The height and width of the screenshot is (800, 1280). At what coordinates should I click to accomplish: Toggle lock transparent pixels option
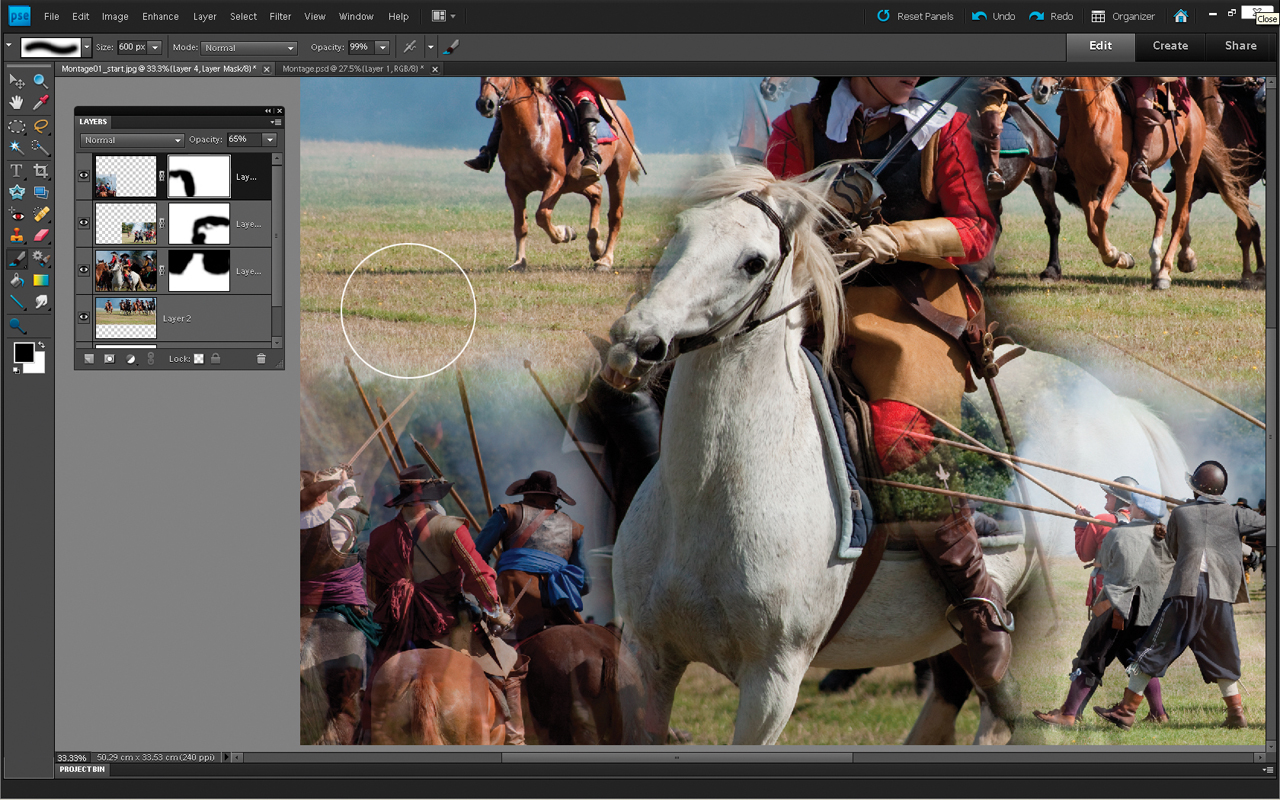[x=198, y=358]
